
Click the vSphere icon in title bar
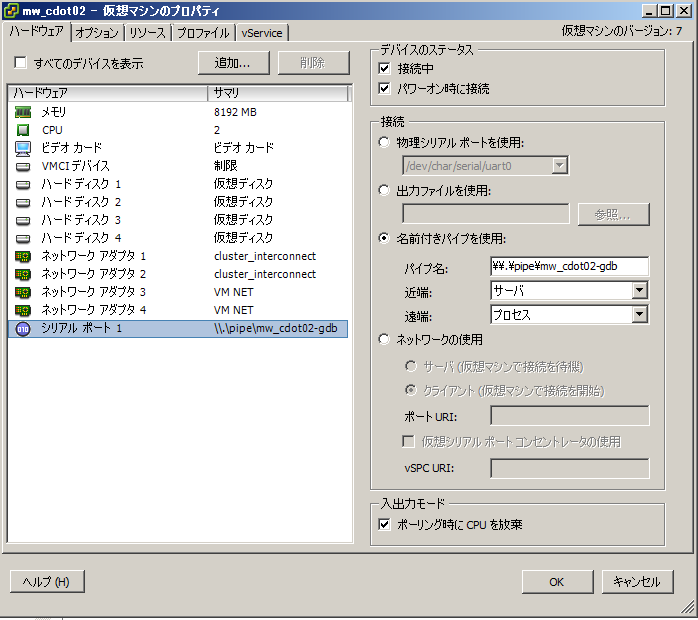pyautogui.click(x=11, y=11)
